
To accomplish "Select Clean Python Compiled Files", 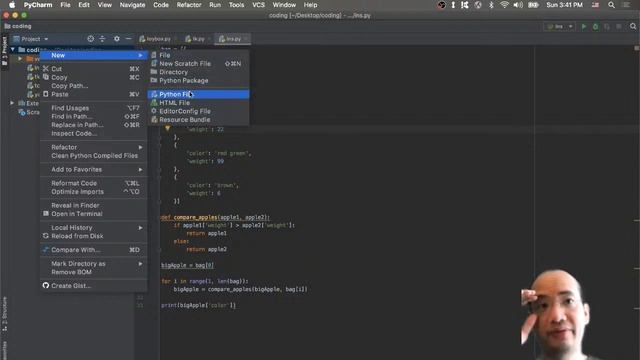I will point(94,156).
